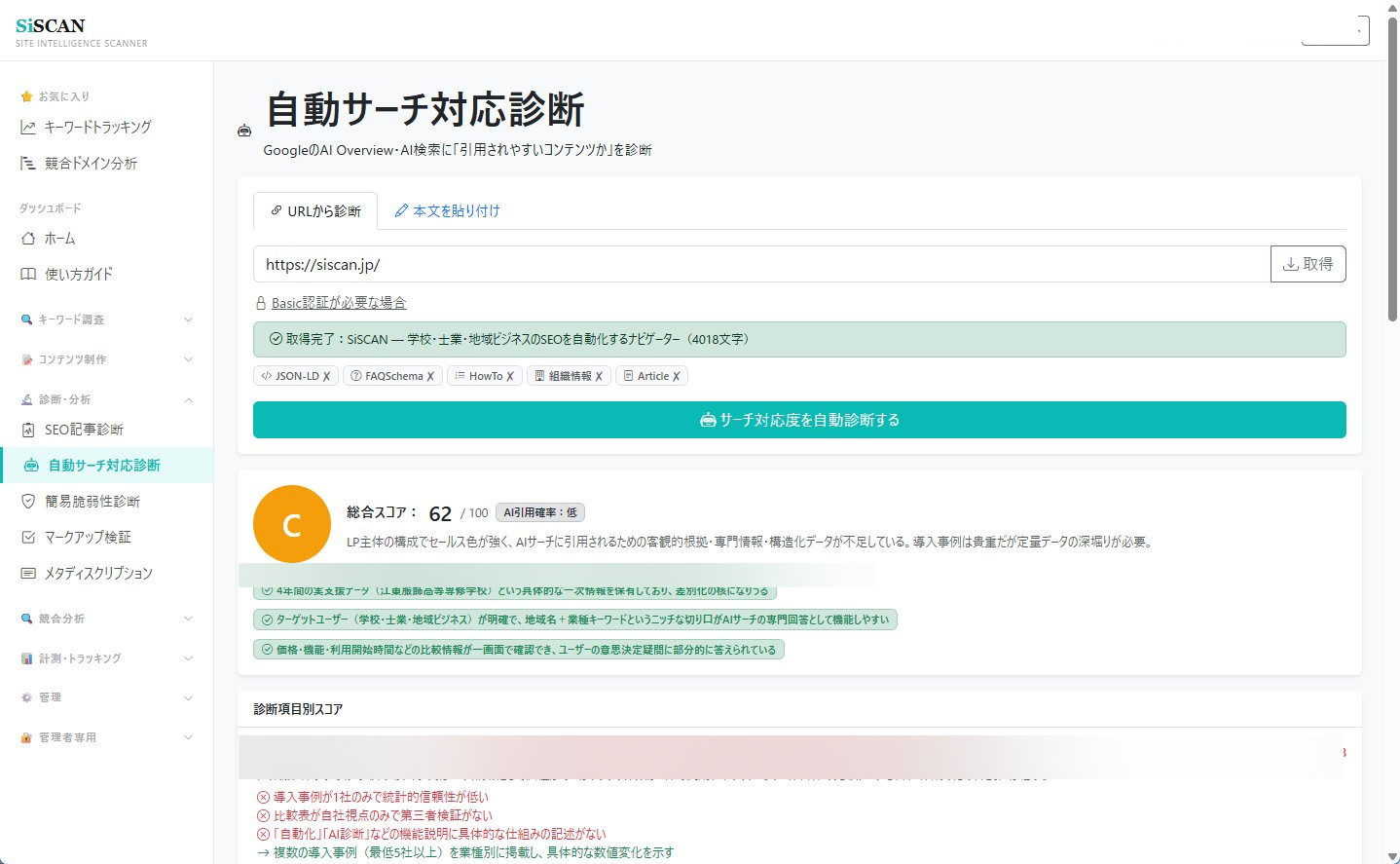The height and width of the screenshot is (864, 1400).
Task: Expand the キーワード調査 section
Action: [x=106, y=319]
